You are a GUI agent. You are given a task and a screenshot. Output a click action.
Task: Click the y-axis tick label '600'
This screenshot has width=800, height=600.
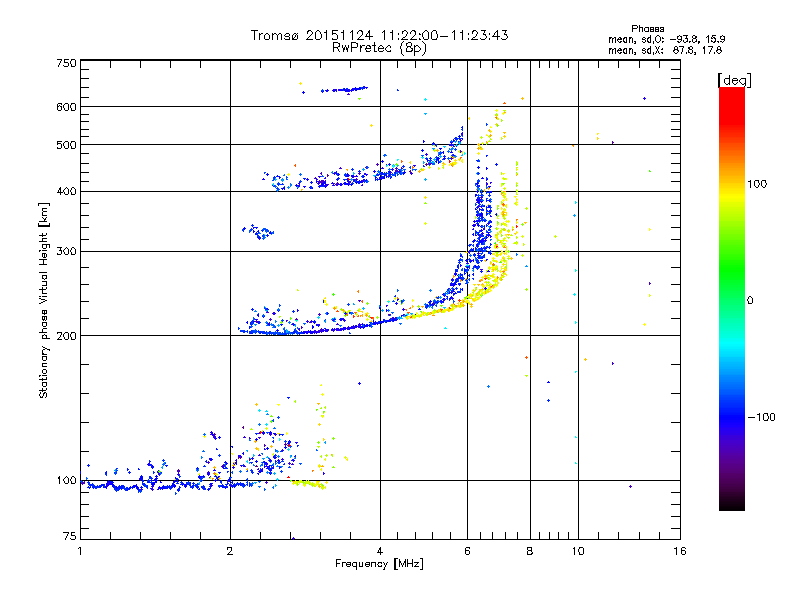(x=66, y=107)
